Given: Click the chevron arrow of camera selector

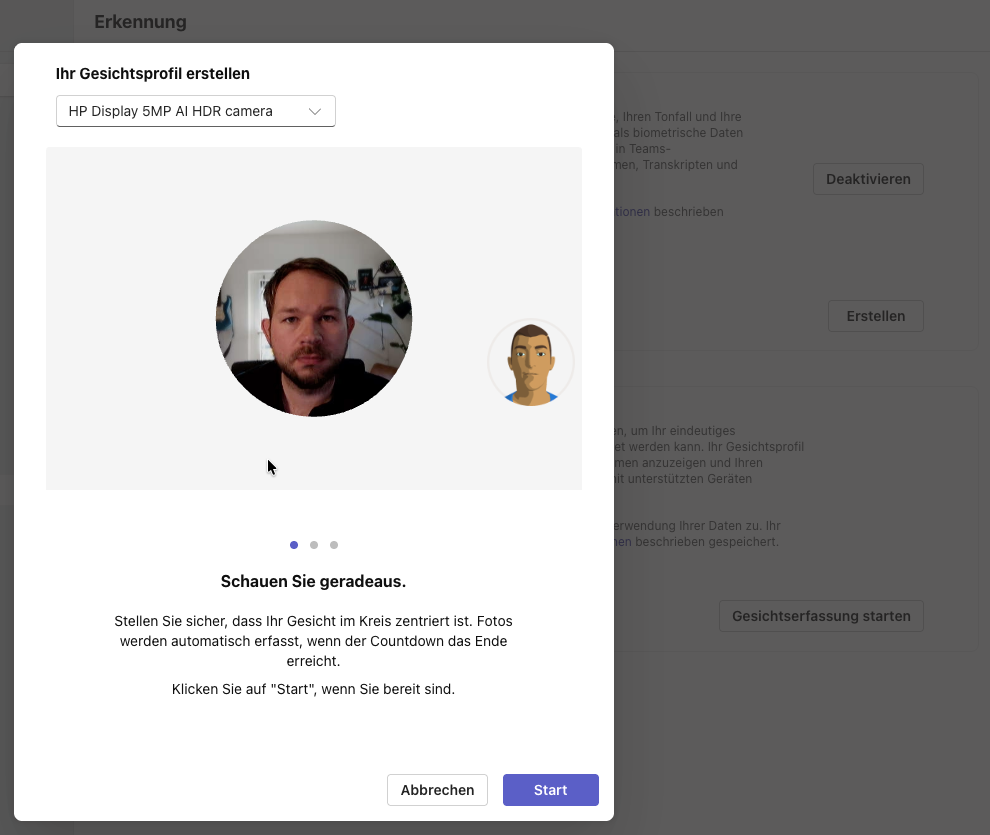Looking at the screenshot, I should pos(314,112).
